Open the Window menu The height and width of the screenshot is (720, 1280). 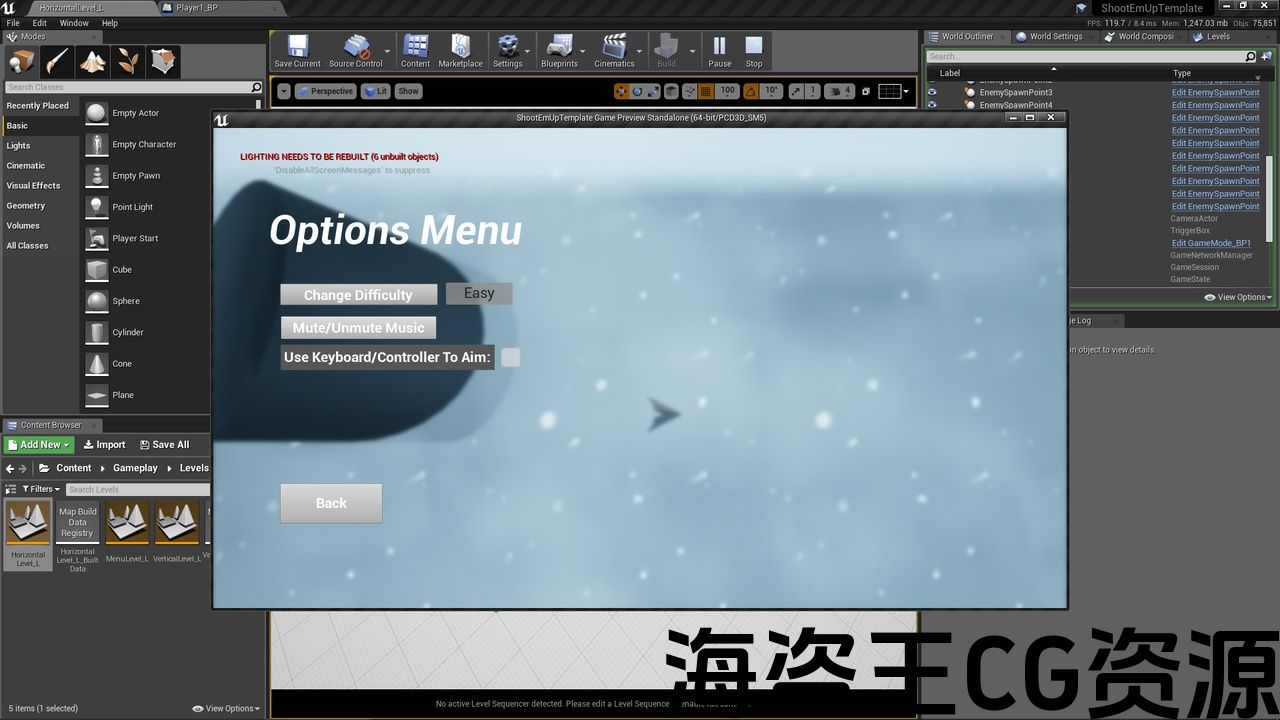(x=74, y=23)
